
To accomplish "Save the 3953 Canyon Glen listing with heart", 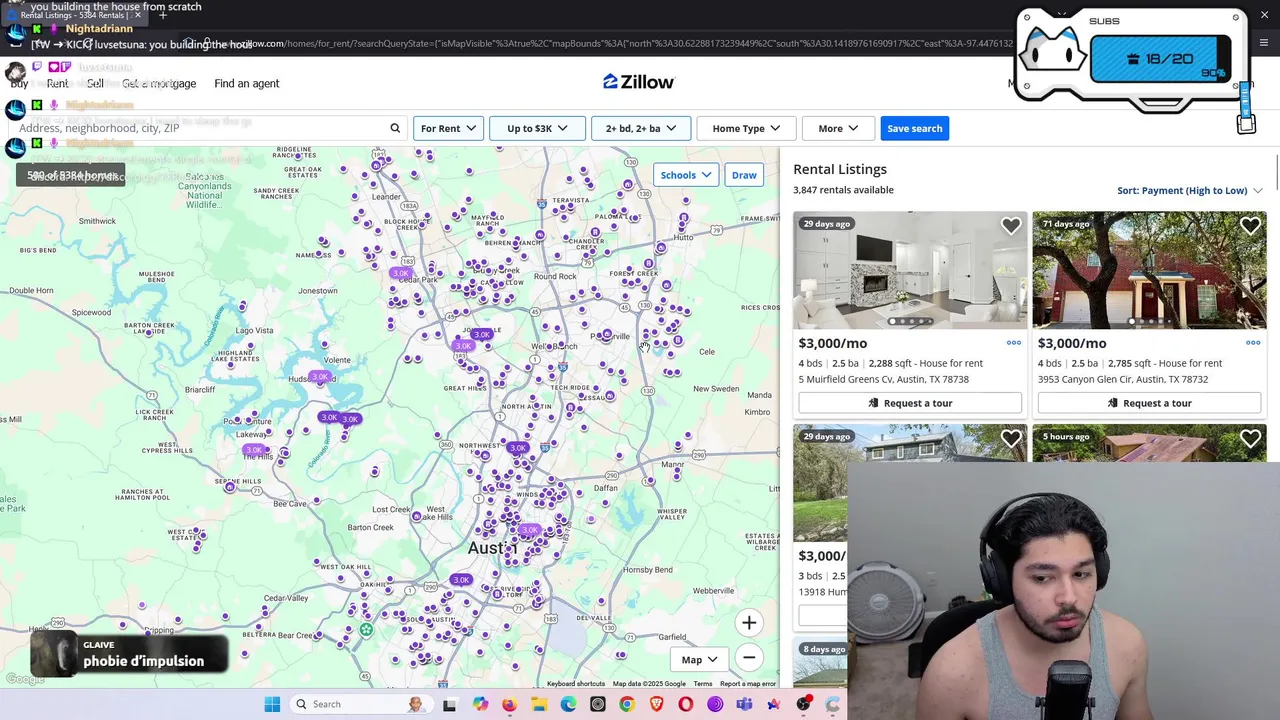I will point(1250,227).
